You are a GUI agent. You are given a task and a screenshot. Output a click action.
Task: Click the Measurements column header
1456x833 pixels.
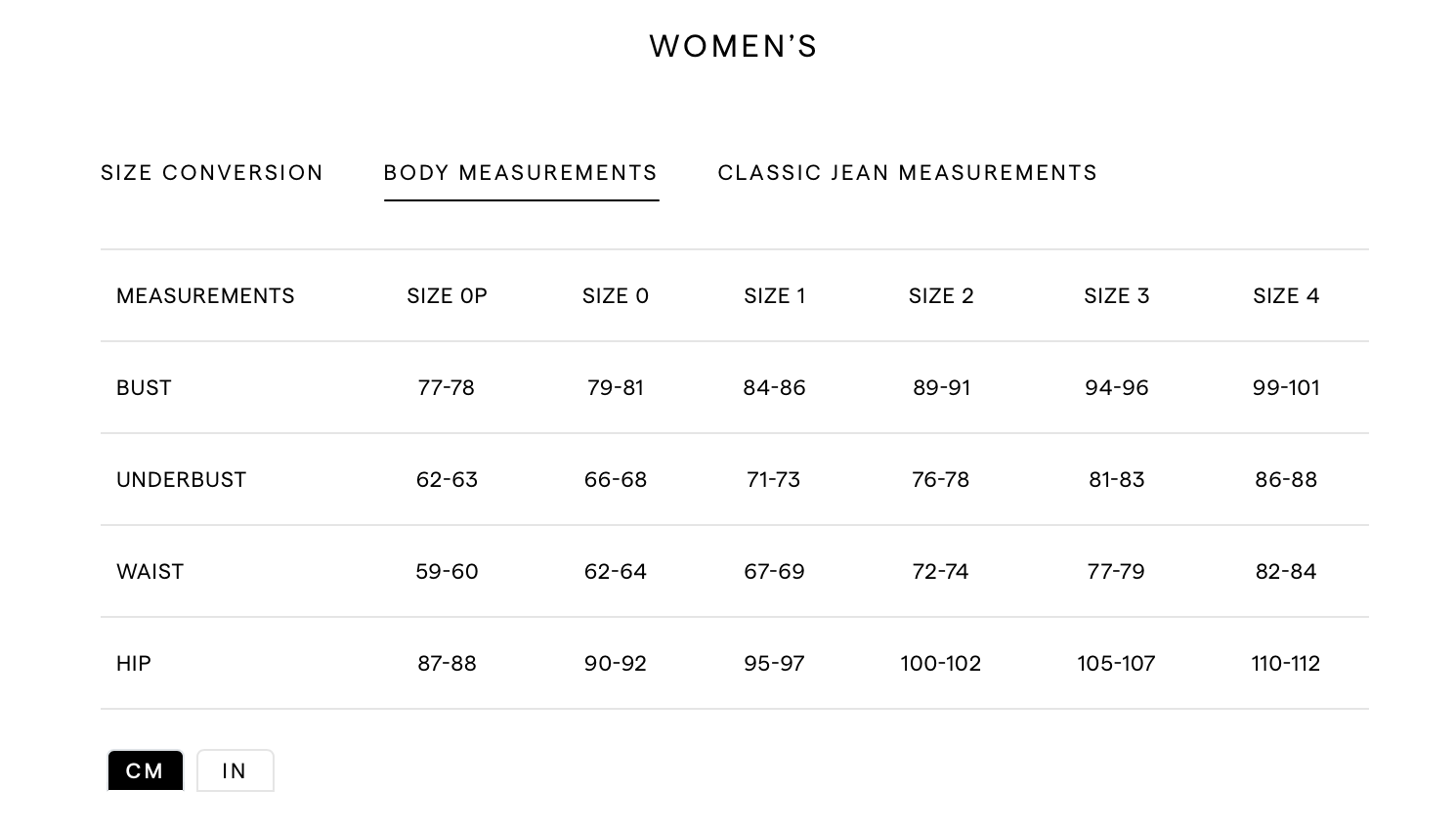pos(205,296)
